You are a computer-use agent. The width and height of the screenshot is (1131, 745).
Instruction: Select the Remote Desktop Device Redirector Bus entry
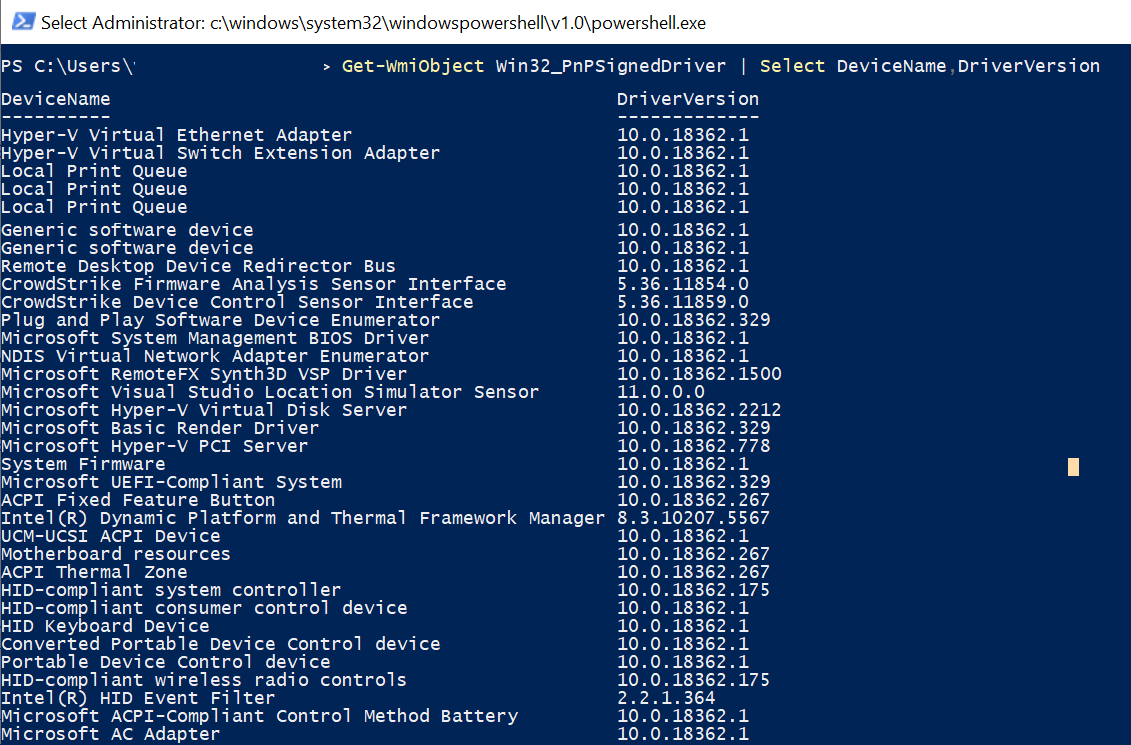[200, 265]
